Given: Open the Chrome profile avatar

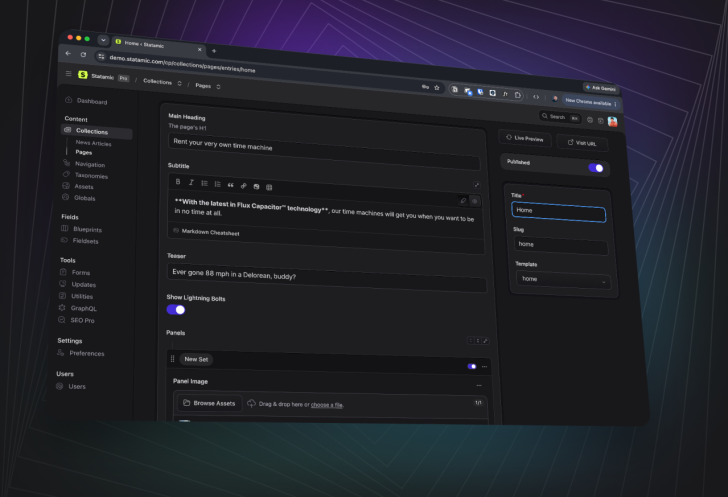Looking at the screenshot, I should 555,98.
